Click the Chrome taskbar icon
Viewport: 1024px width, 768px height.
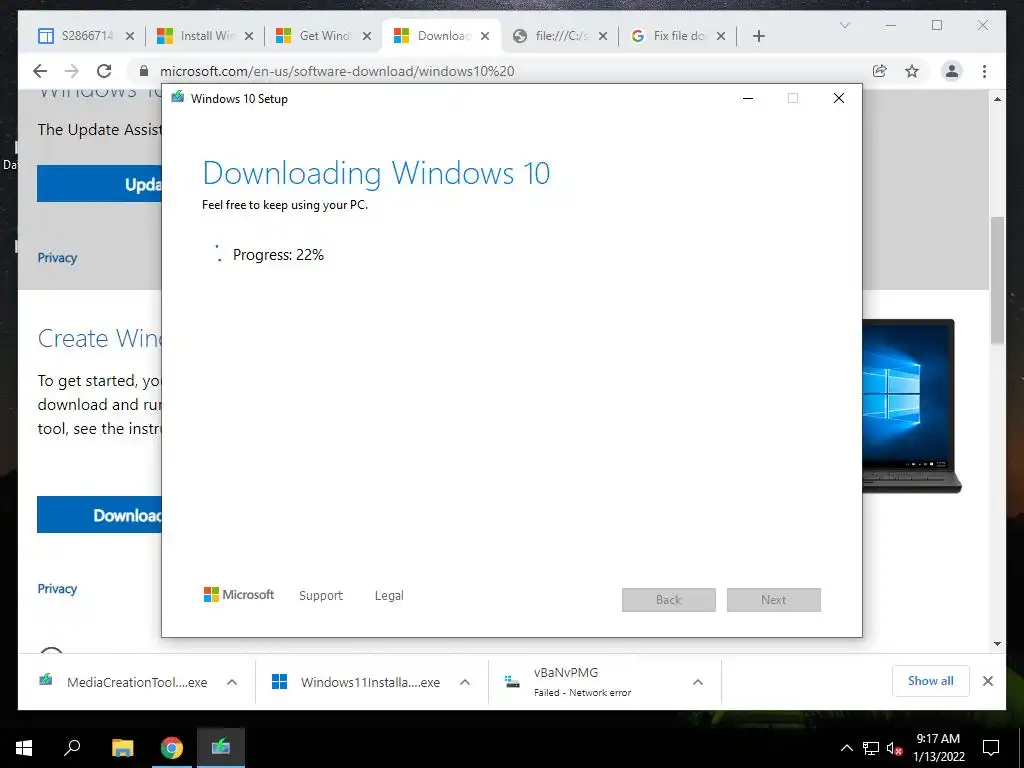(172, 748)
